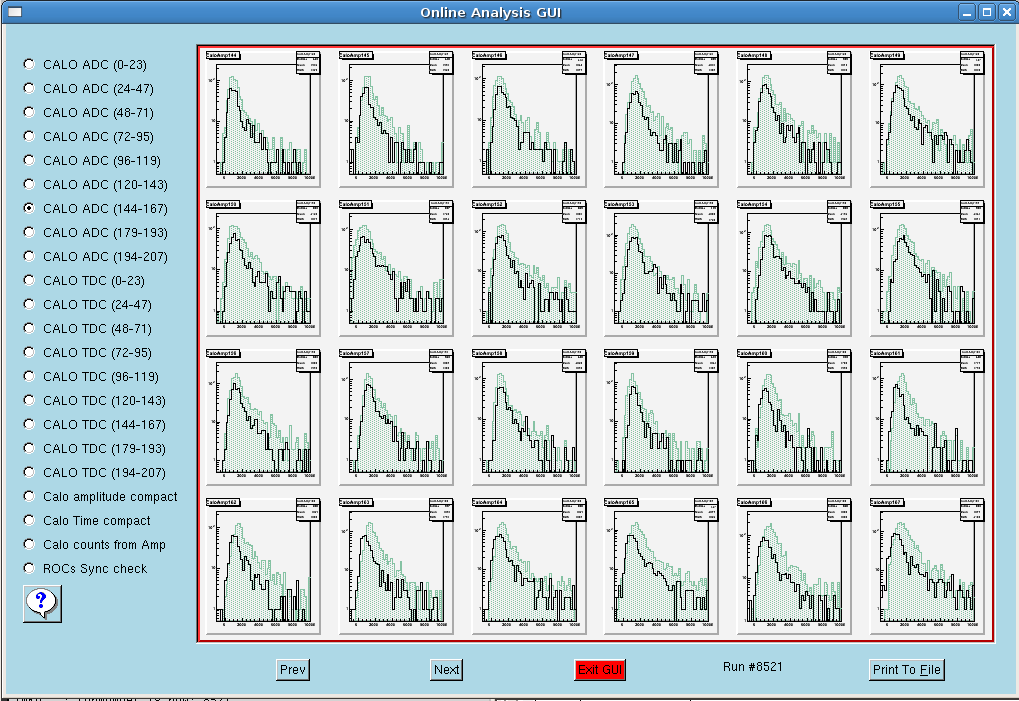Open the CaloAmp149 histogram plot
The width and height of the screenshot is (1019, 701).
coord(927,119)
